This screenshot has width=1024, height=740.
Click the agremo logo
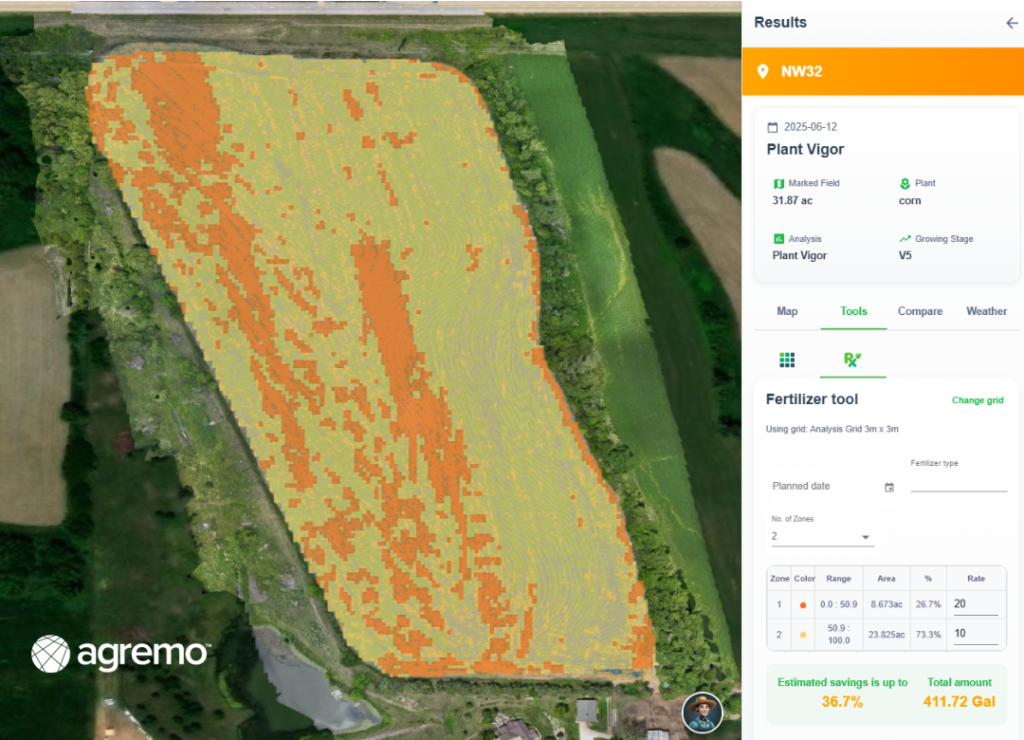click(x=120, y=654)
